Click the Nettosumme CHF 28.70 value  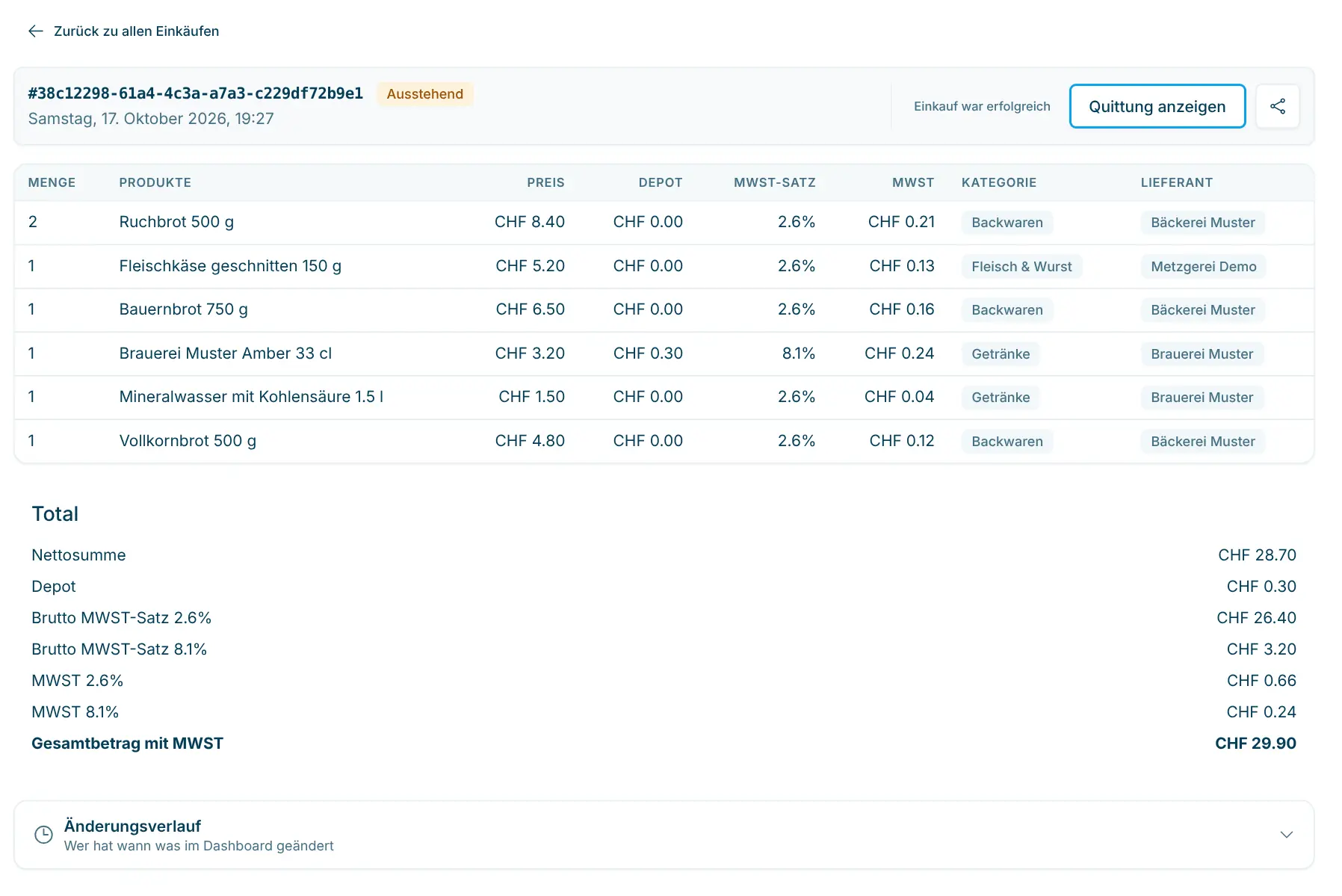tap(1257, 555)
